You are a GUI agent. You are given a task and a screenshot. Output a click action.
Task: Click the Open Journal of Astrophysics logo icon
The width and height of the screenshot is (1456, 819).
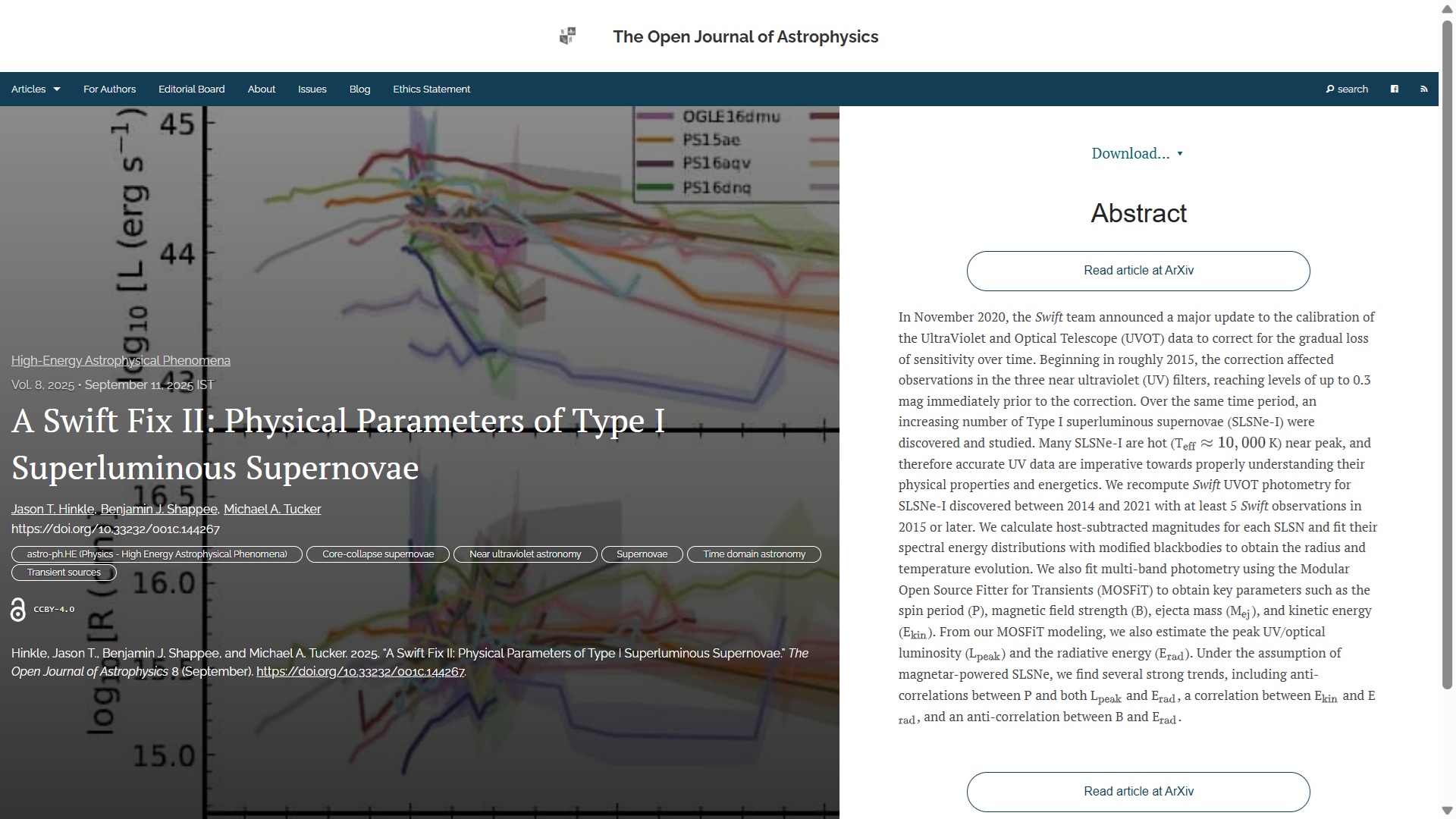(x=567, y=36)
